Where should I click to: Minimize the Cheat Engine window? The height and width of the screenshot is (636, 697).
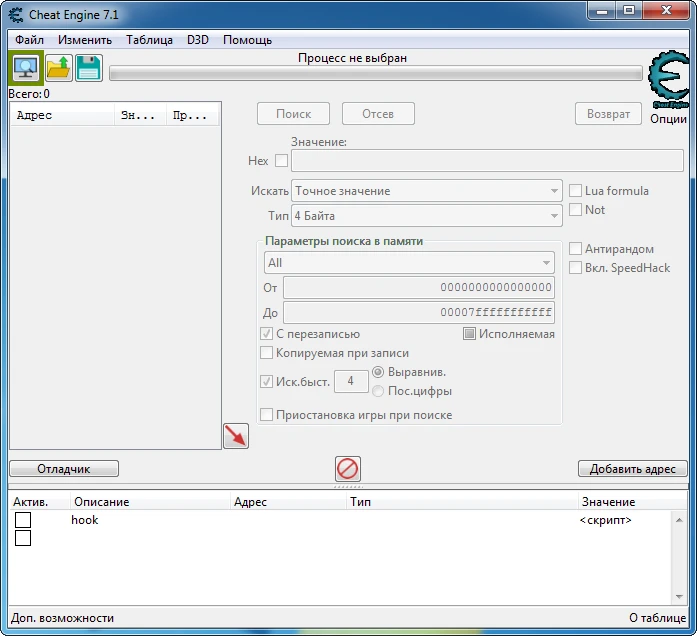tap(602, 11)
